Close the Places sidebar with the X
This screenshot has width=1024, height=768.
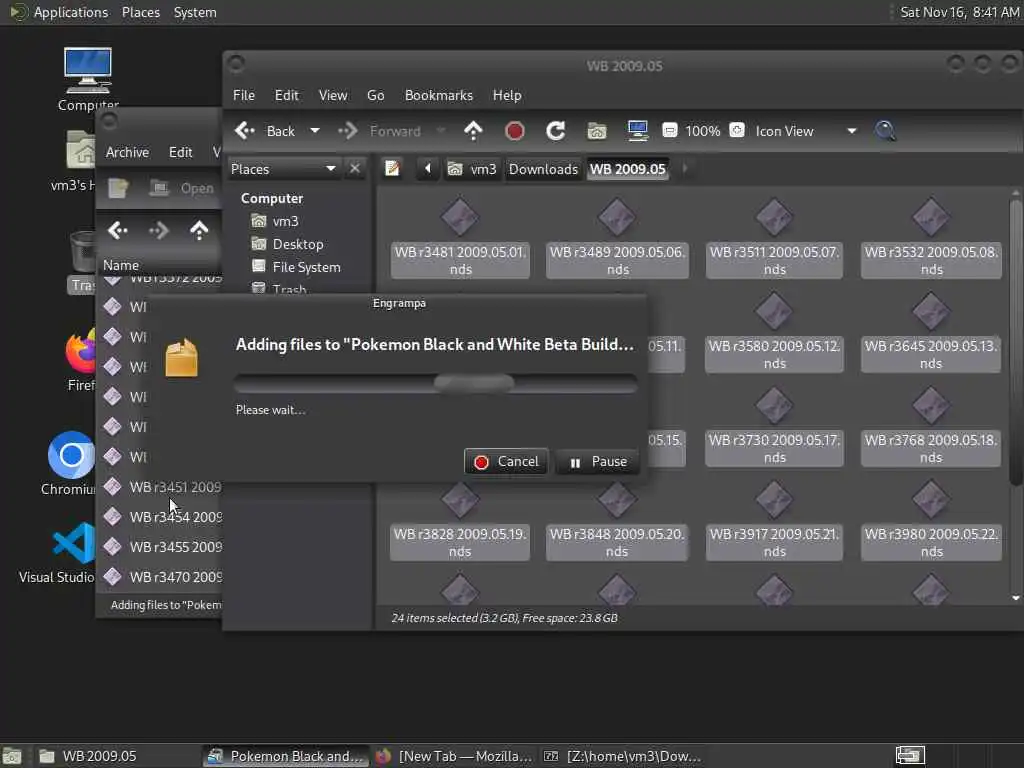(355, 169)
